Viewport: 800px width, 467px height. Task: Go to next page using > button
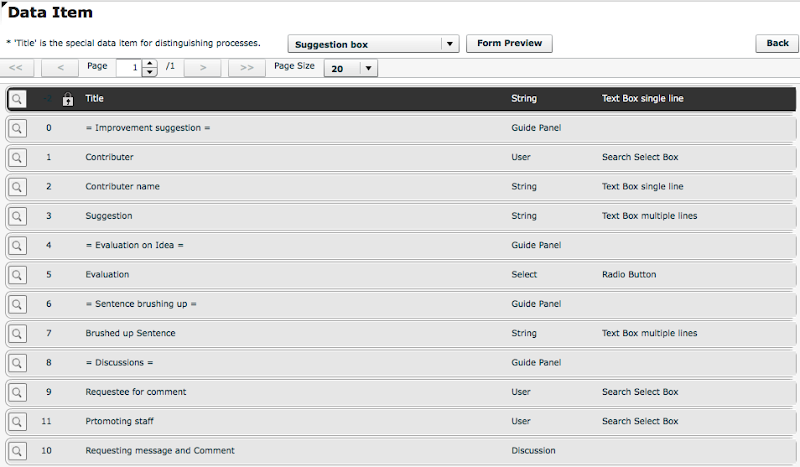[203, 68]
